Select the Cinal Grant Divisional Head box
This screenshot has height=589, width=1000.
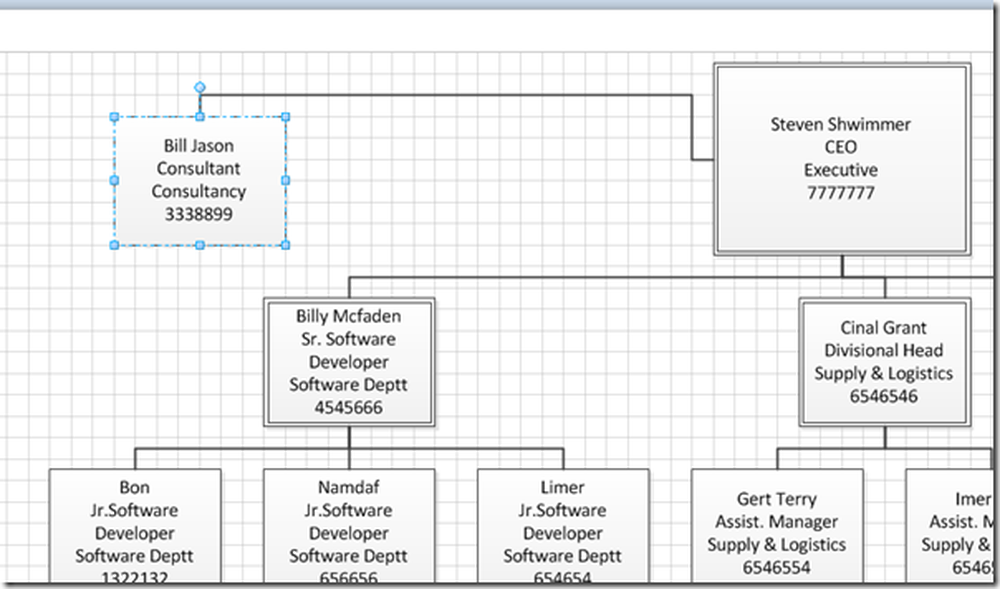[x=885, y=362]
